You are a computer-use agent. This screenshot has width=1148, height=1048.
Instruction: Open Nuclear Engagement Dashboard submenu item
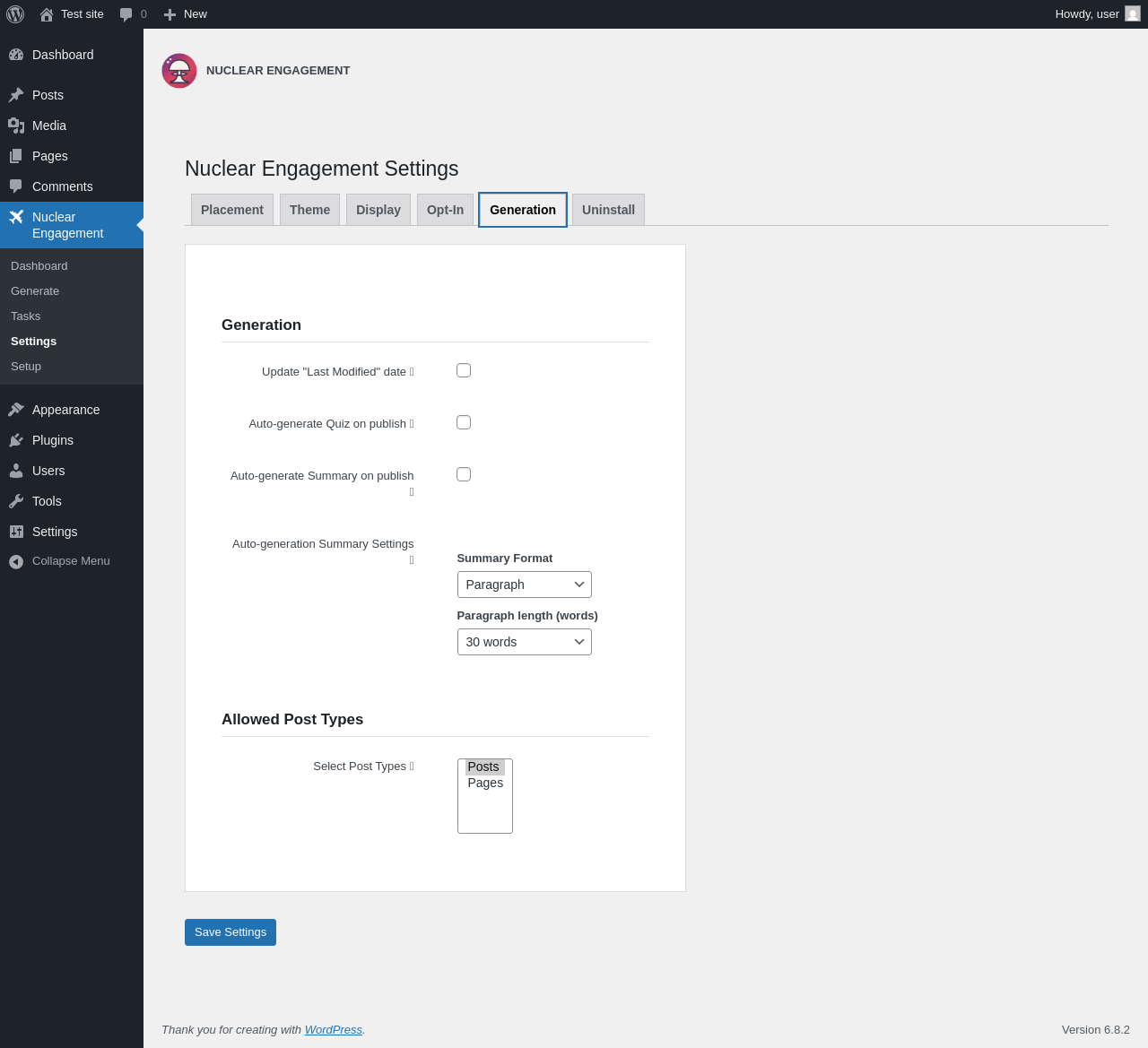tap(39, 266)
